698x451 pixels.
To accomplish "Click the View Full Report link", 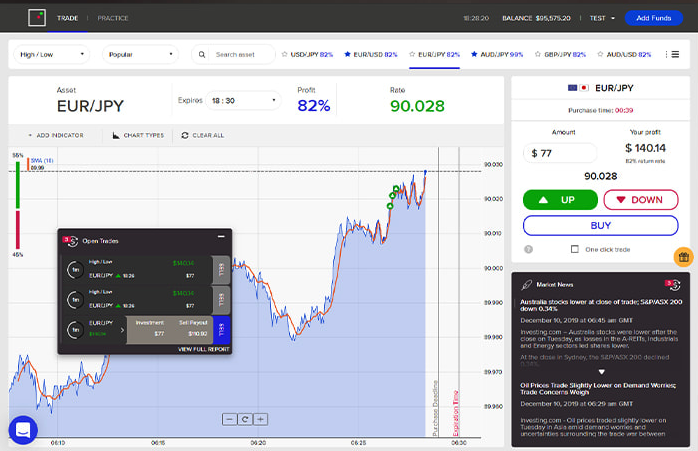I will click(x=203, y=350).
